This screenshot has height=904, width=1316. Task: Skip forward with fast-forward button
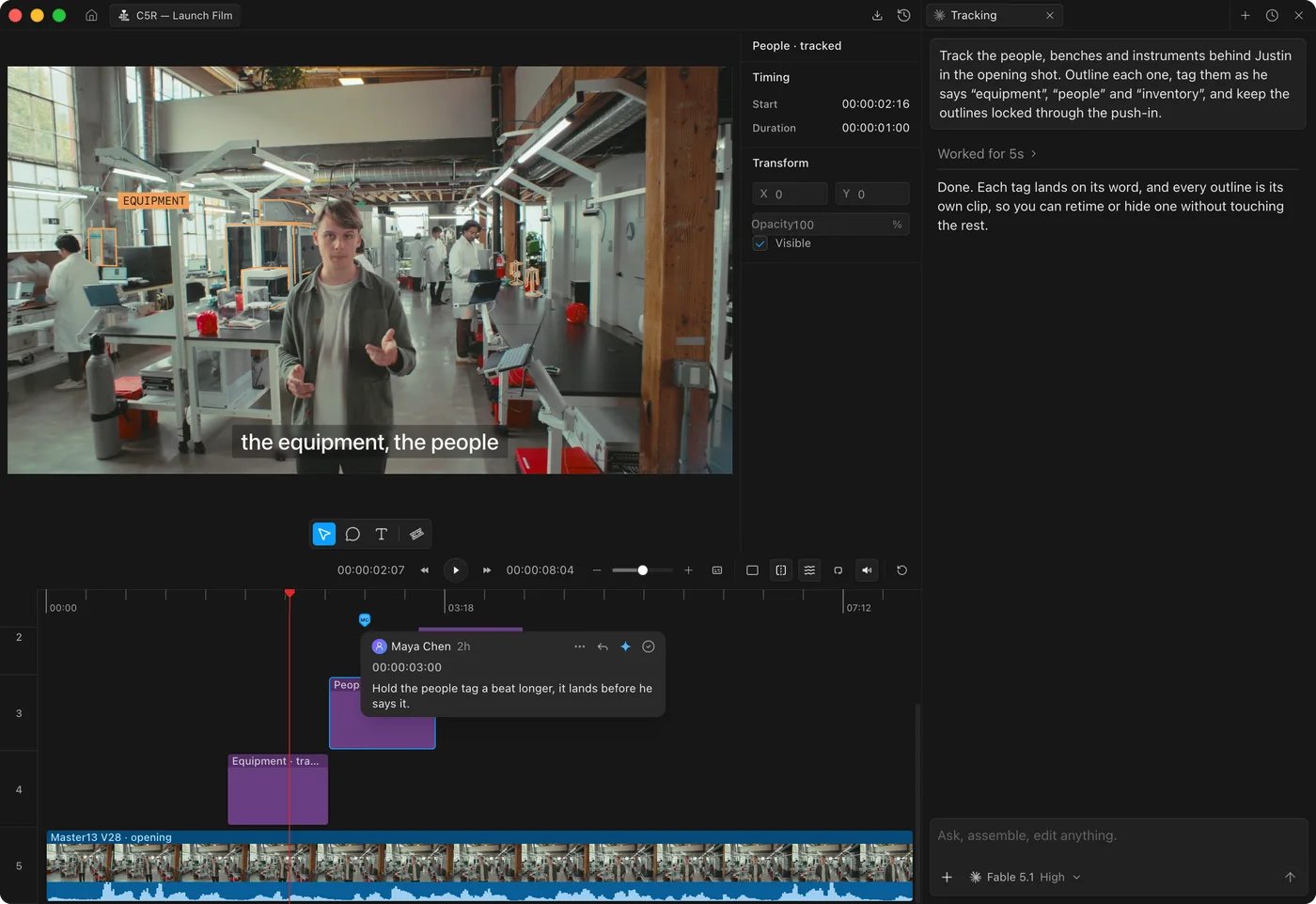coord(487,570)
